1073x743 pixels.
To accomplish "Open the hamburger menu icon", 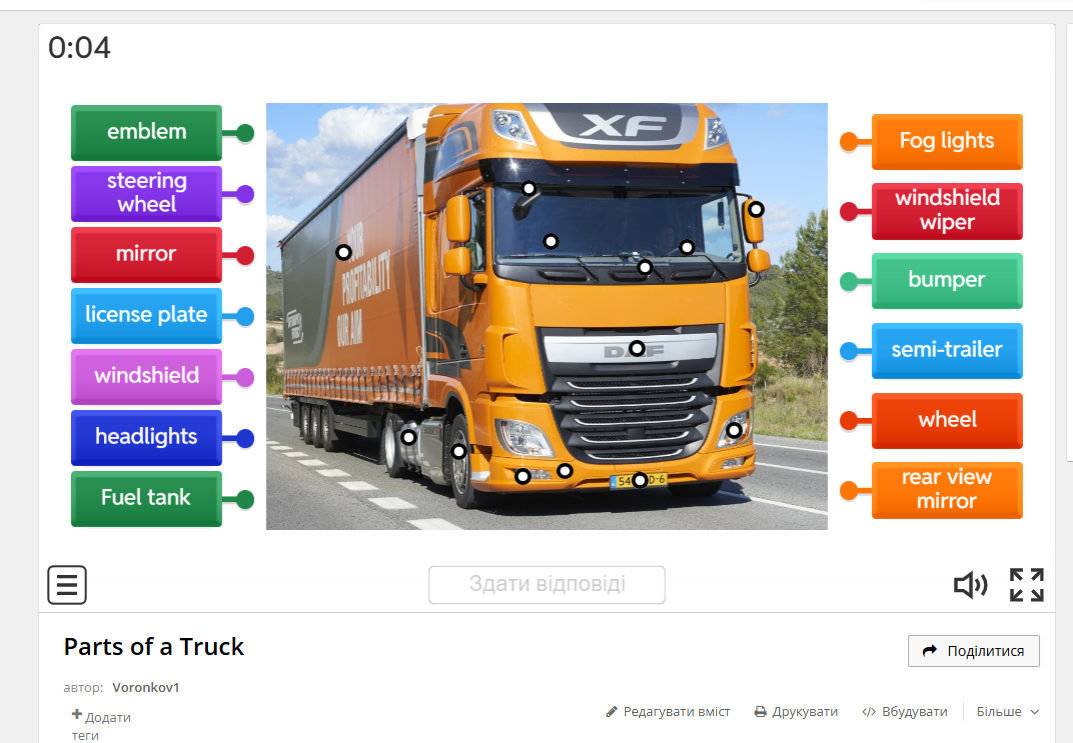I will pyautogui.click(x=67, y=585).
